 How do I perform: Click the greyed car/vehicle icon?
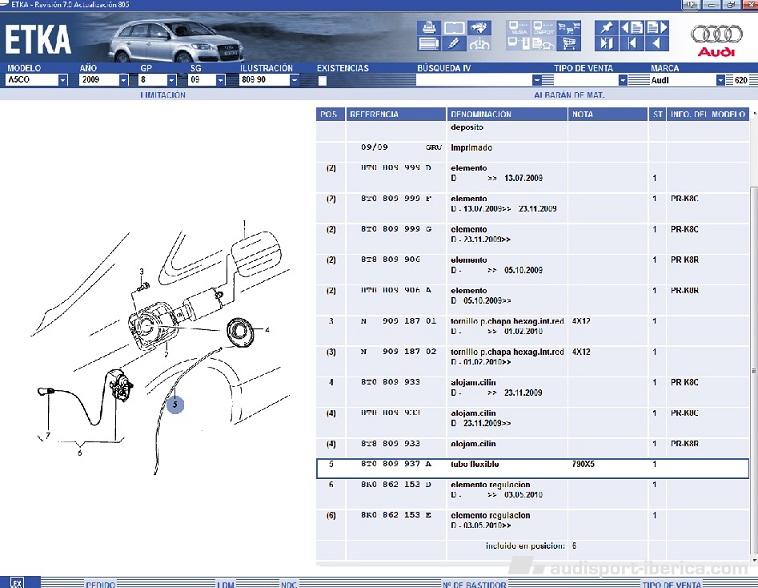pos(479,44)
